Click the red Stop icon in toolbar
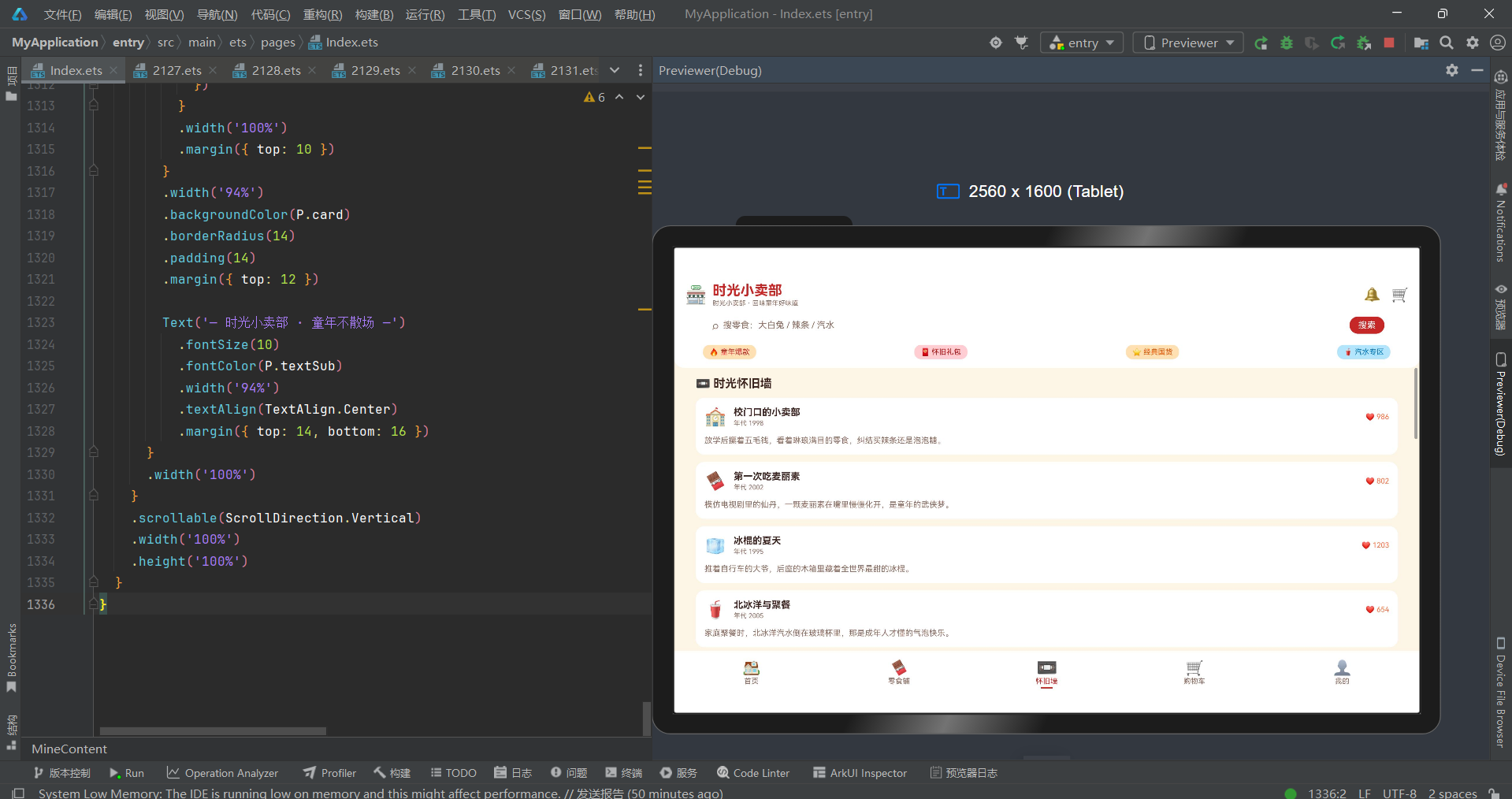This screenshot has height=799, width=1512. pos(1389,43)
